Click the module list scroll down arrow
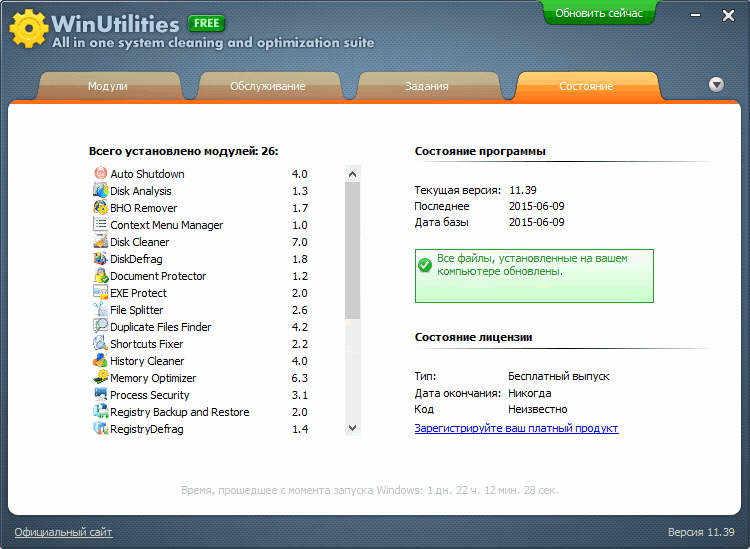750x549 pixels. (x=353, y=428)
